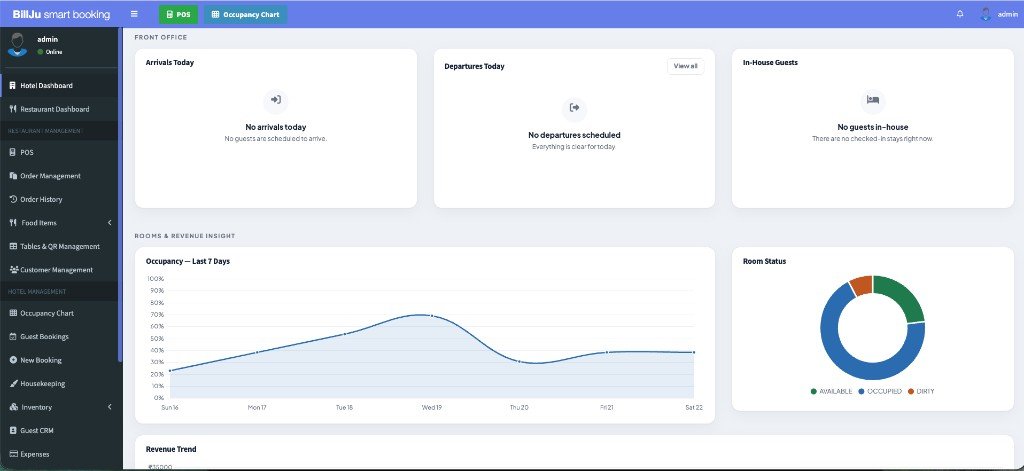Click the Tables & QR Management grid icon
1024x471 pixels.
12,246
